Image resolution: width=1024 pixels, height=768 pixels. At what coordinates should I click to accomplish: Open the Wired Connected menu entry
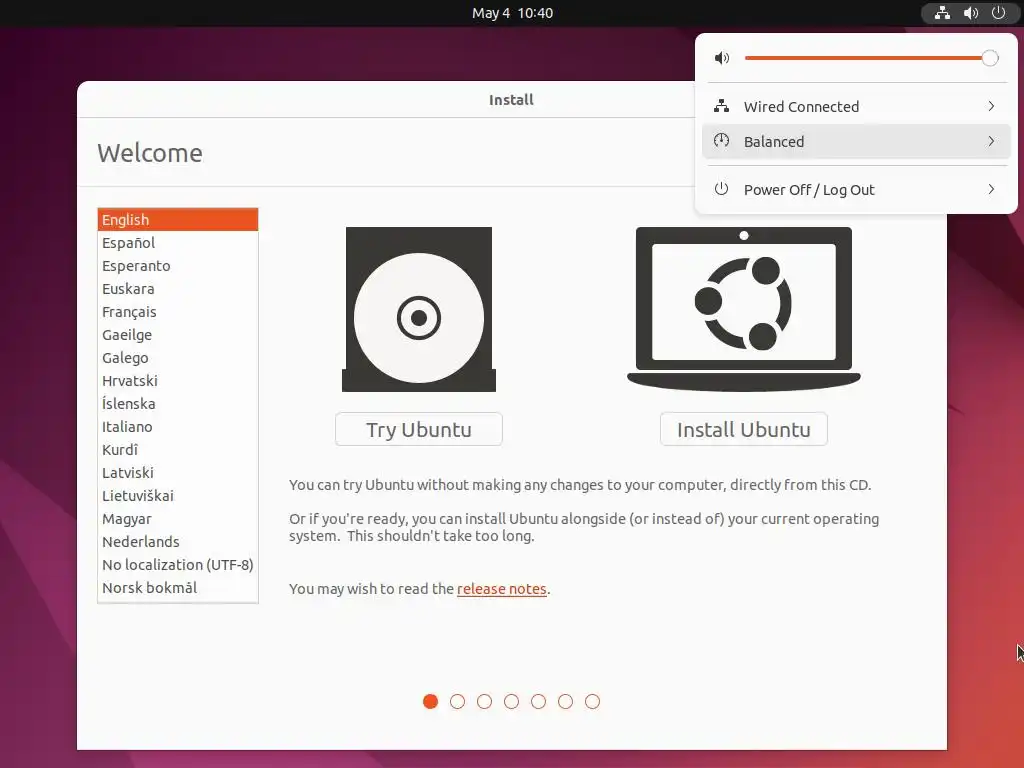(x=856, y=106)
